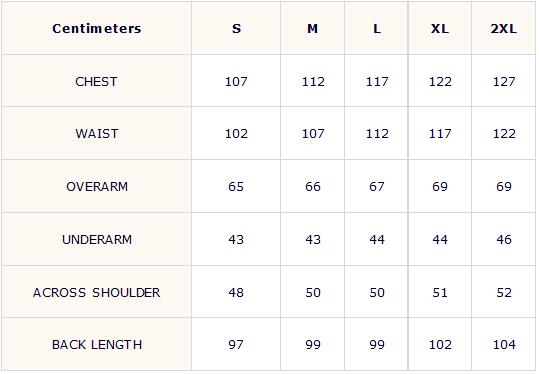
Task: Click the WAIST row label
Action: pos(97,134)
